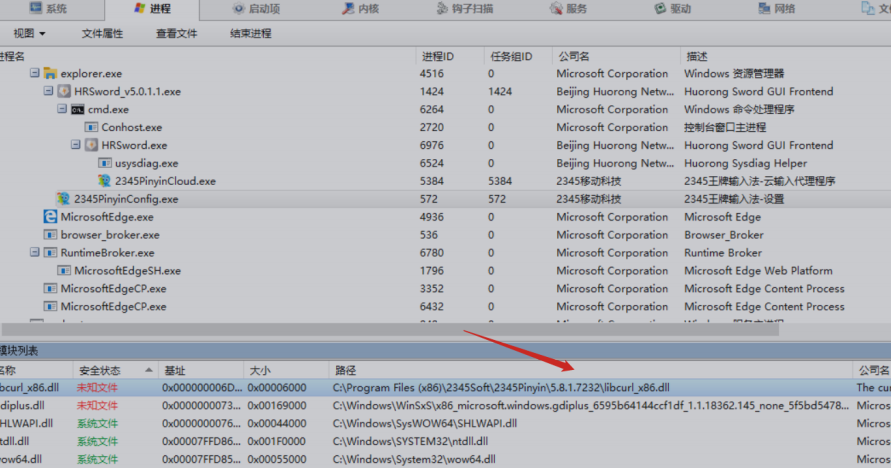Click Huorong Sysdiag Helper description

pyautogui.click(x=745, y=163)
